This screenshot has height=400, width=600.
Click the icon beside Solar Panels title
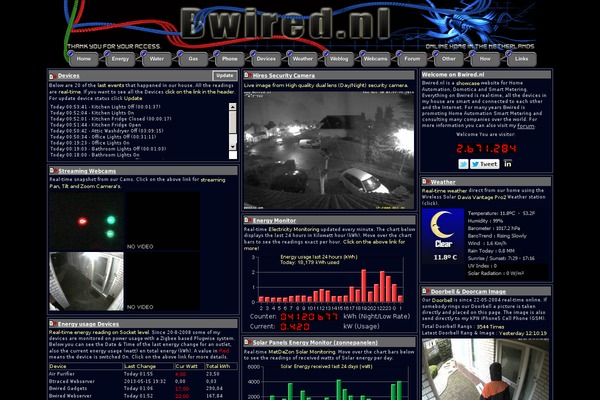pos(248,342)
